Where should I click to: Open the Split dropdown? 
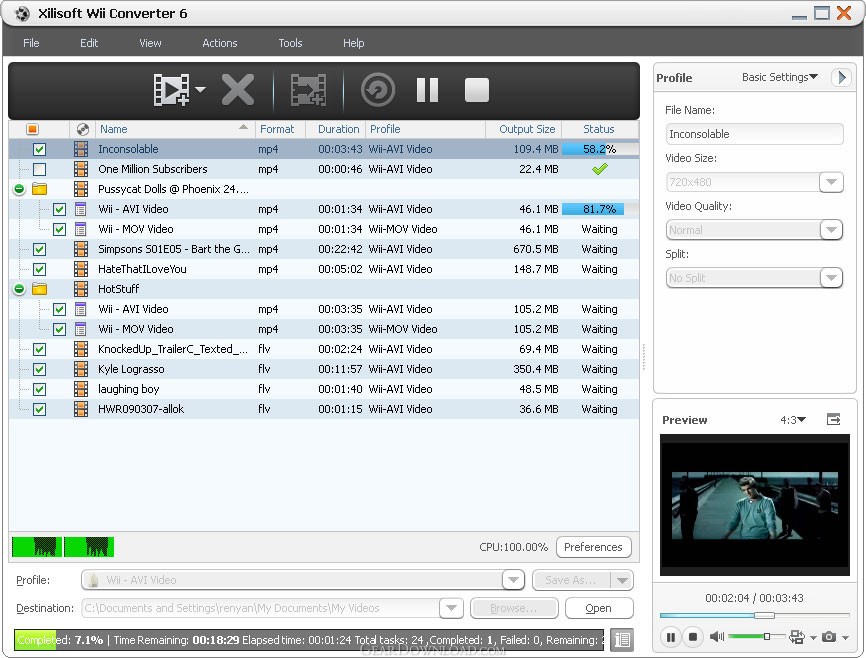coord(831,278)
